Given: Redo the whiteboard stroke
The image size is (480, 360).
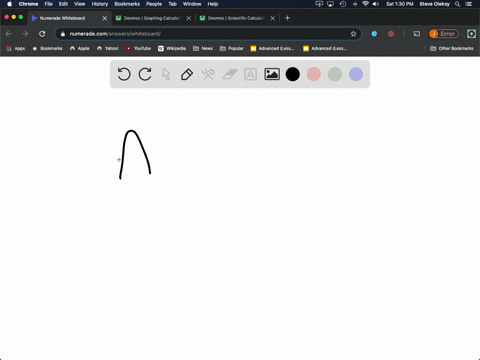Looking at the screenshot, I should pos(145,74).
